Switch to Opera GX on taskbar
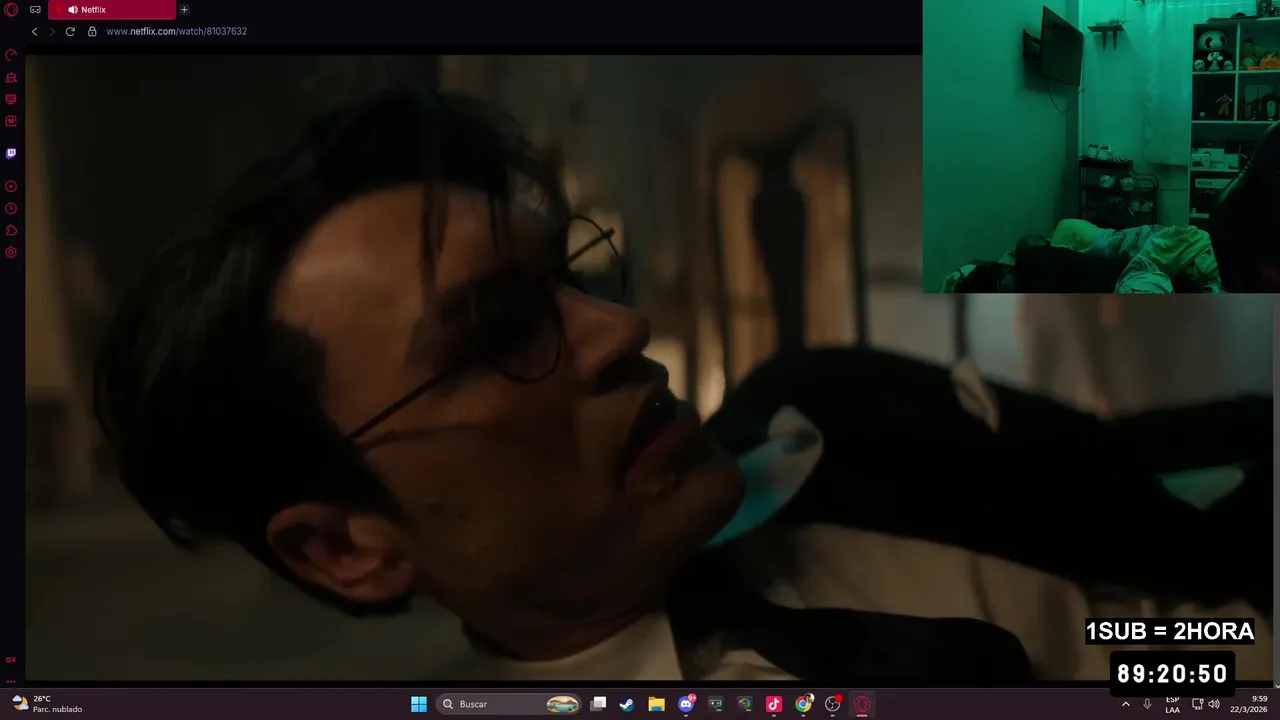Screen dimensions: 1280x720 862,704
